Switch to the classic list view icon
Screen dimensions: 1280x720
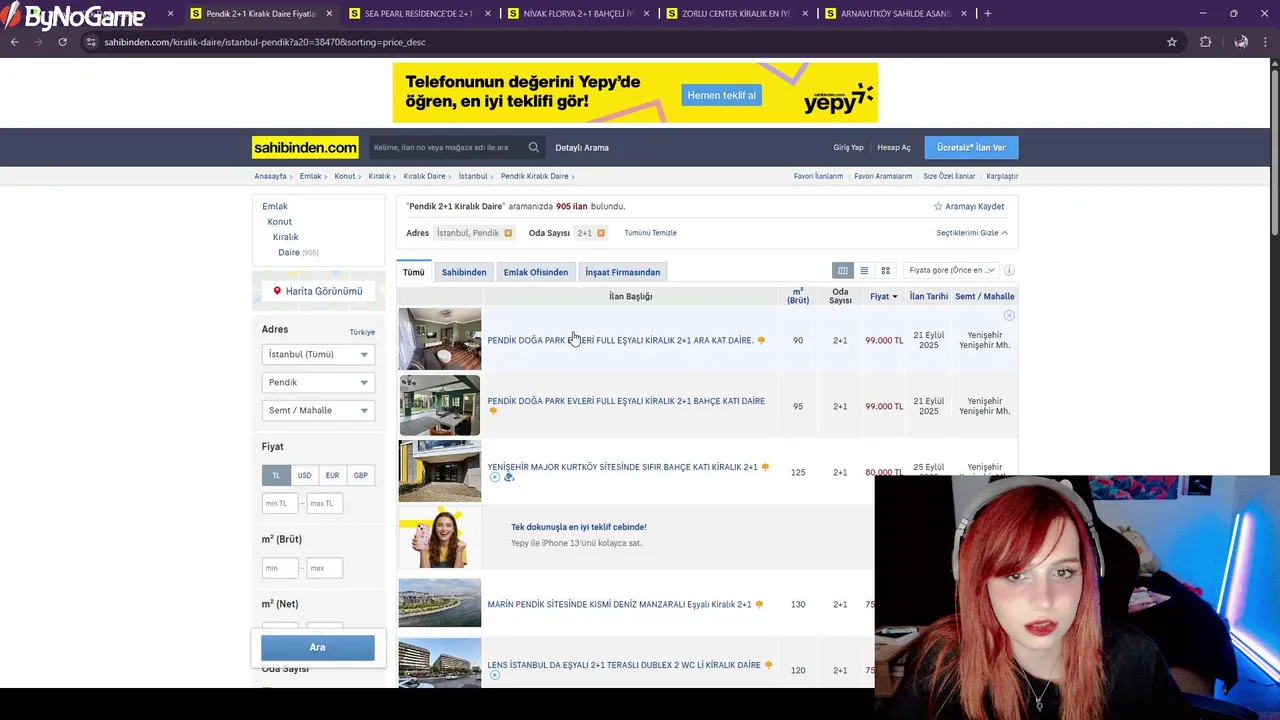tap(864, 270)
